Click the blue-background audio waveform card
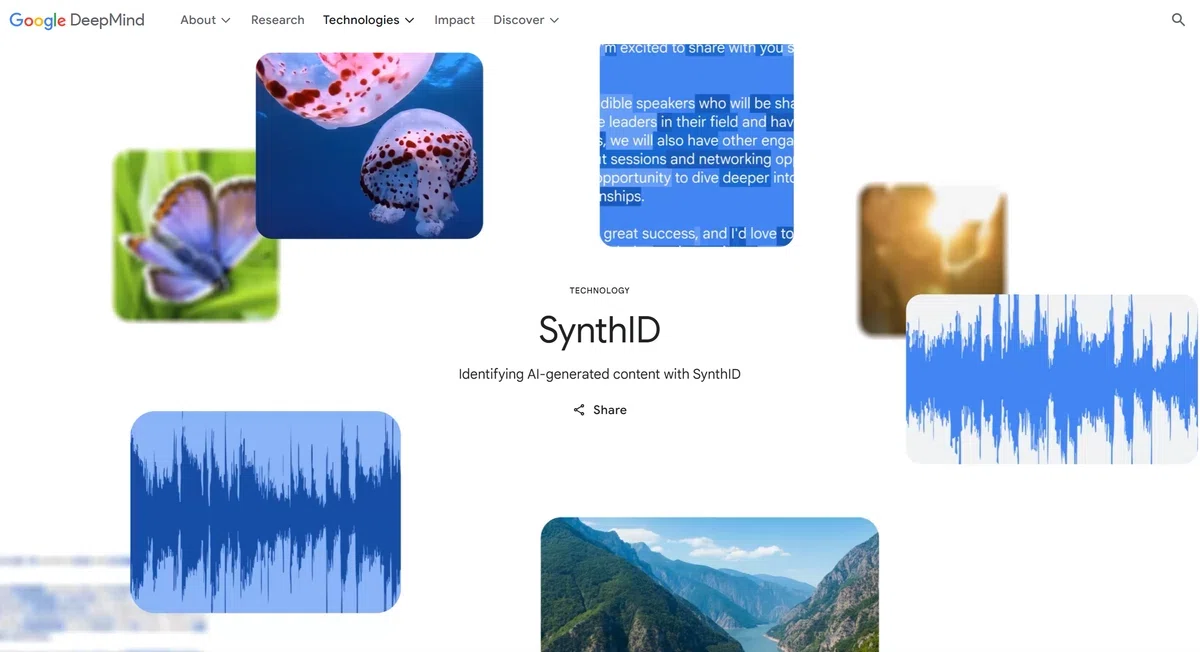The width and height of the screenshot is (1200, 652). [x=265, y=512]
